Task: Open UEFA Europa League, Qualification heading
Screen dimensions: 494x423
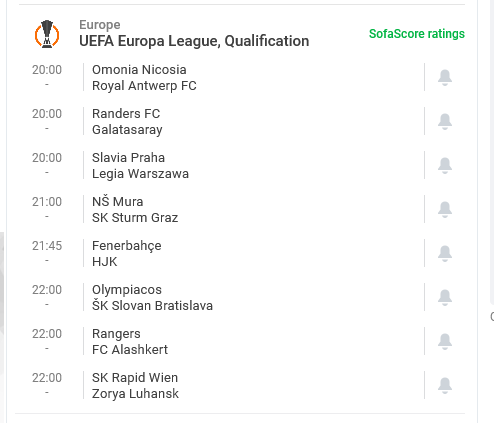Action: click(194, 41)
